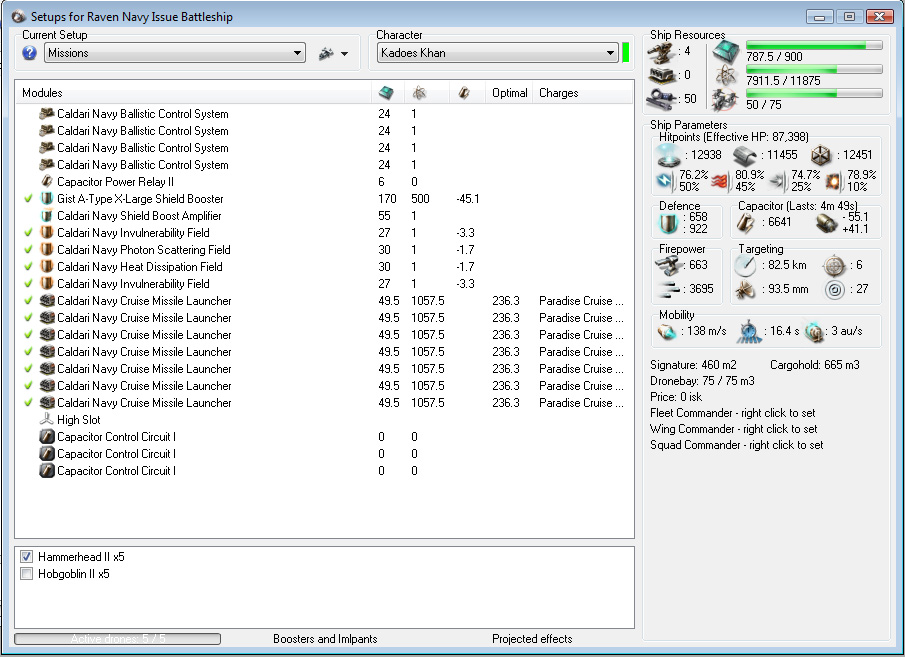Click the Price: 0 isk text

click(676, 397)
